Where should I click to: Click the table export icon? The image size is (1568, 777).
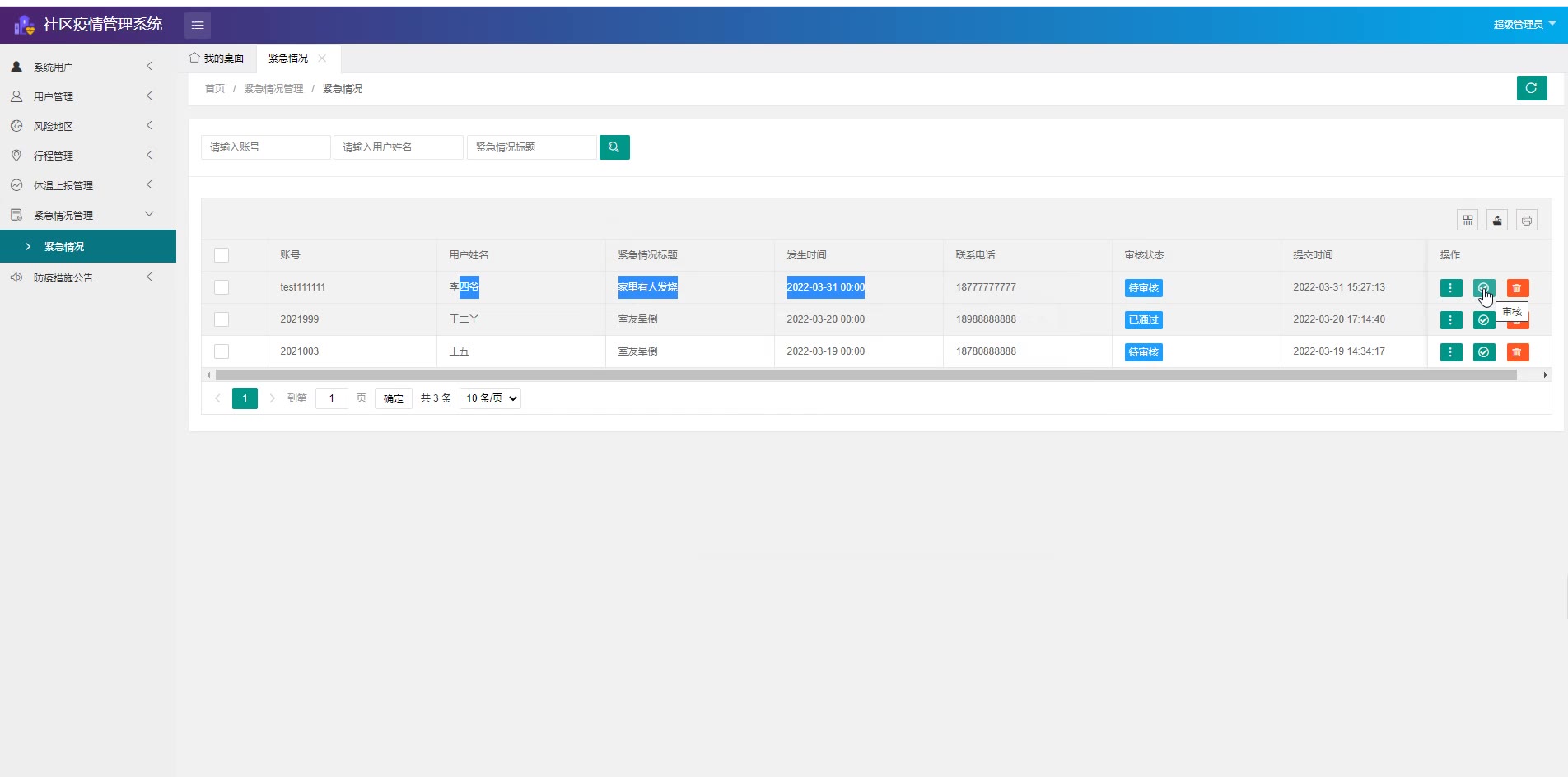[x=1497, y=220]
